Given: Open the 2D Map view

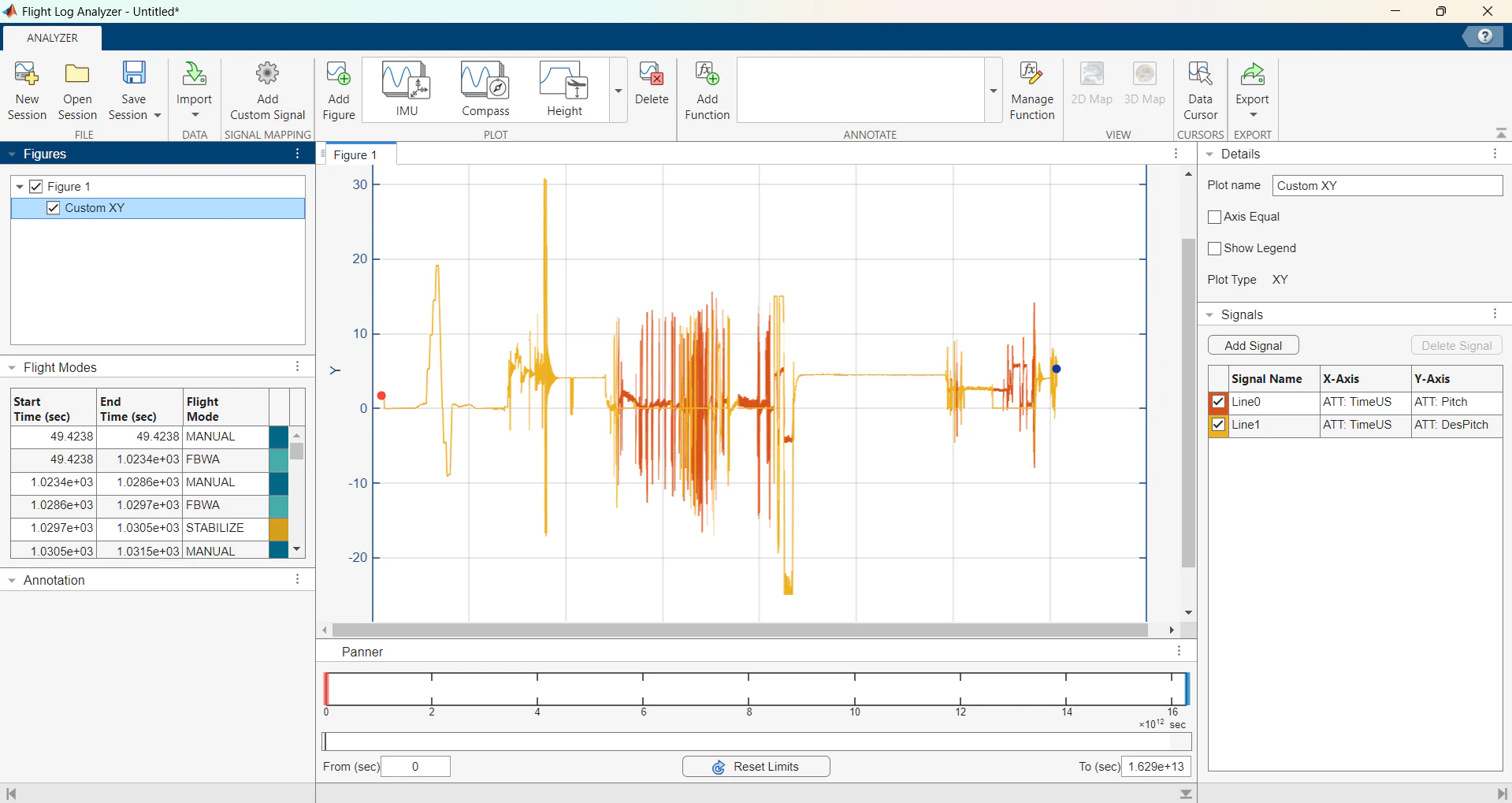Looking at the screenshot, I should click(x=1091, y=83).
